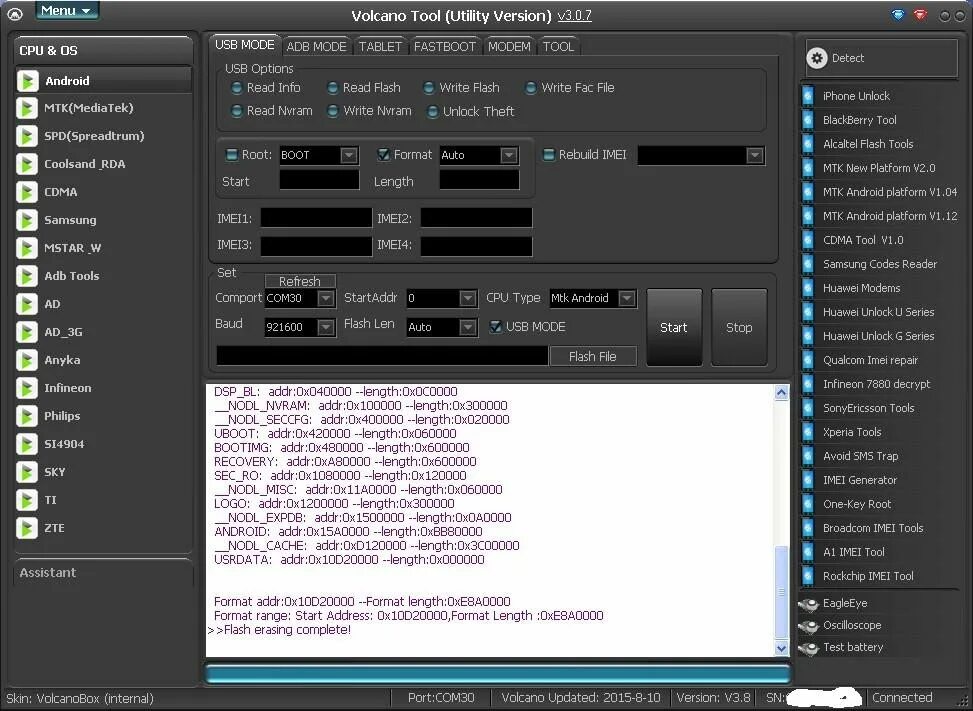This screenshot has height=711, width=973.
Task: Toggle the Root checkbox
Action: click(x=231, y=154)
